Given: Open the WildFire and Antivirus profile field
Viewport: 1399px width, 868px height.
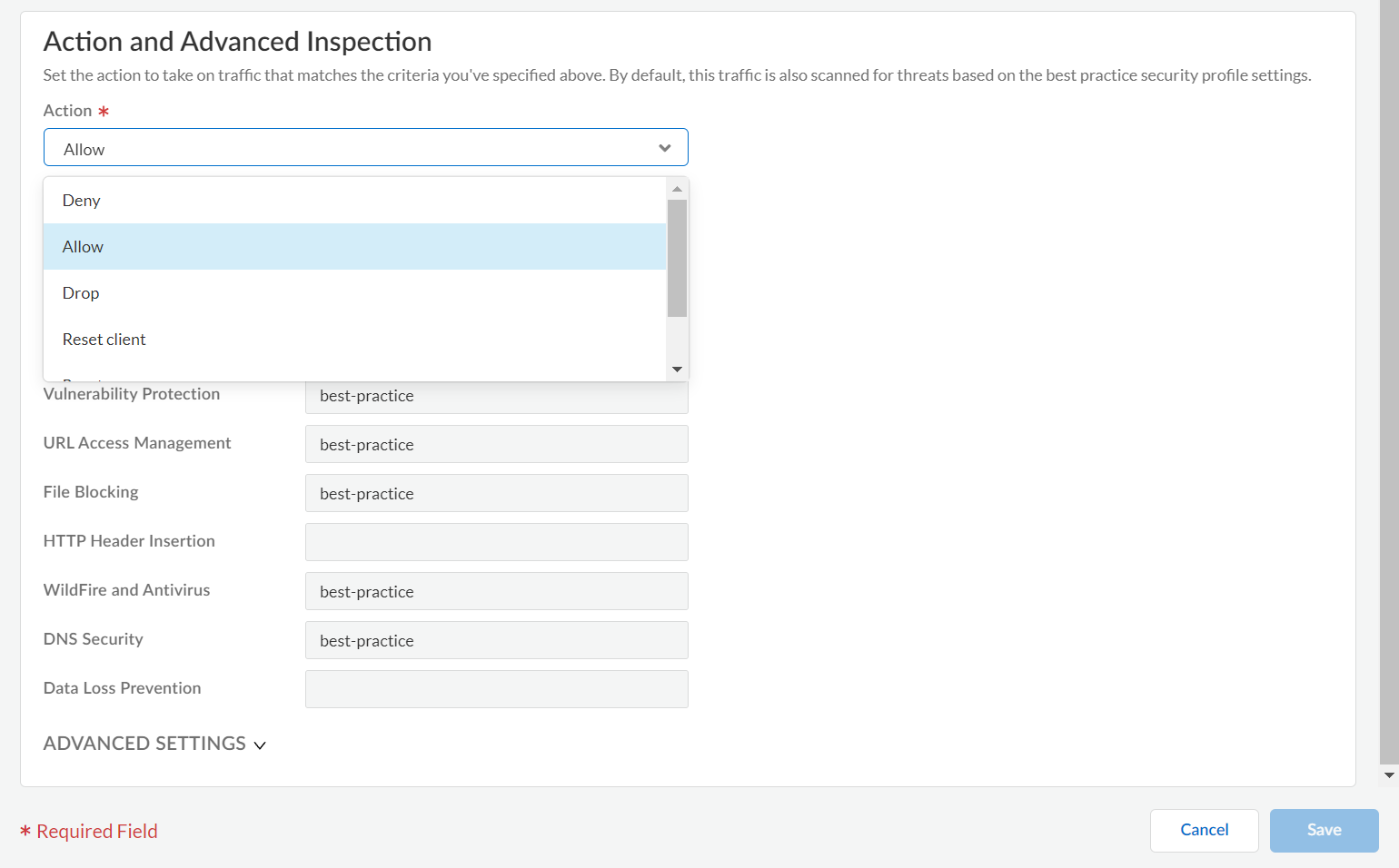Looking at the screenshot, I should pyautogui.click(x=496, y=591).
